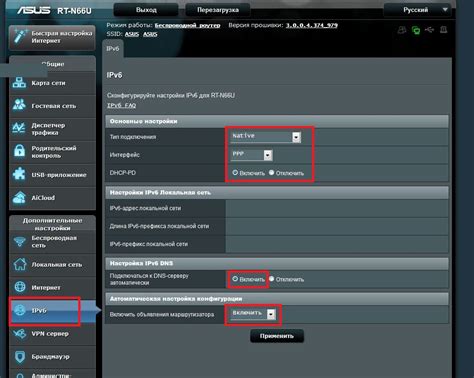Expand the Тип подключения Native dropdown
474x378 pixels.
[266, 137]
